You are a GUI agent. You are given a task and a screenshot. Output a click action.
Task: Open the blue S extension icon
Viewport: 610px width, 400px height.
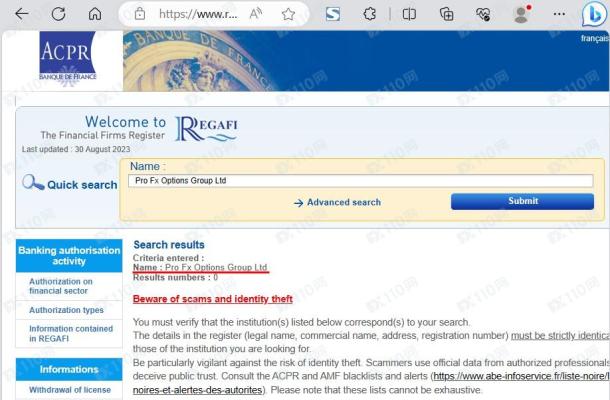[333, 14]
